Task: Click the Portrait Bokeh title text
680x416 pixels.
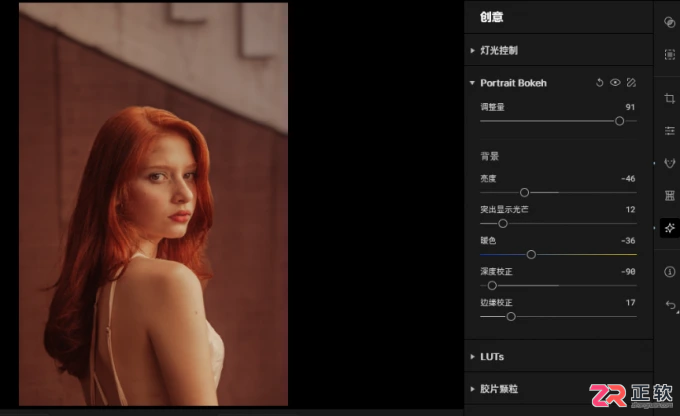Action: click(513, 83)
